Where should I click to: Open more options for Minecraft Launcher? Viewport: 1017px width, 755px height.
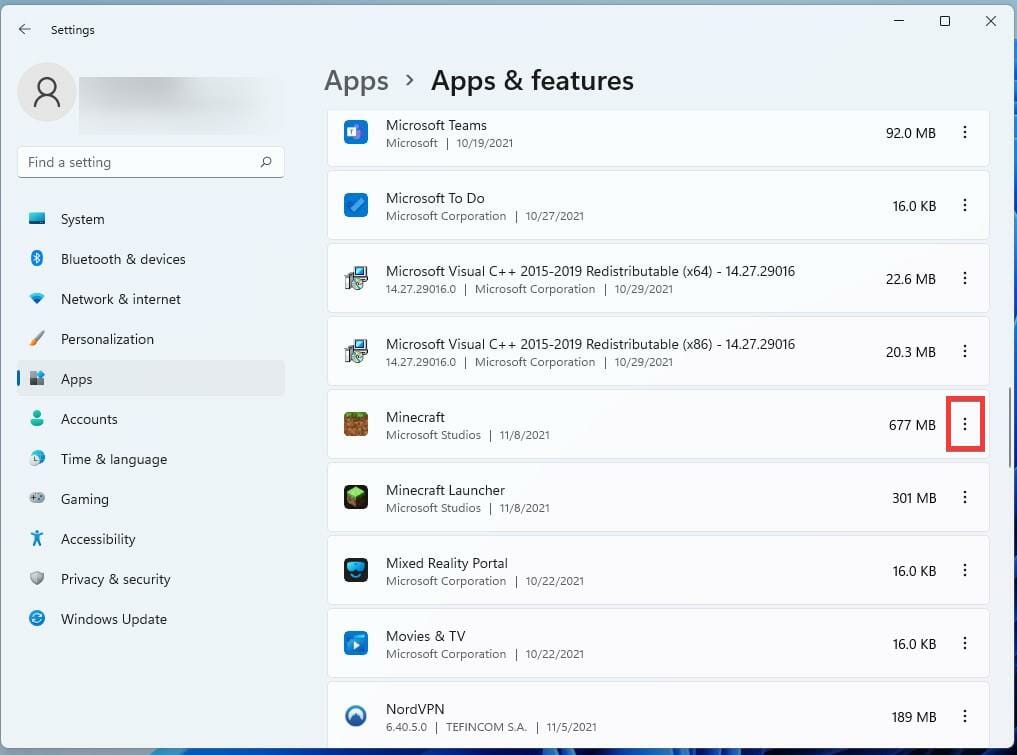[964, 497]
